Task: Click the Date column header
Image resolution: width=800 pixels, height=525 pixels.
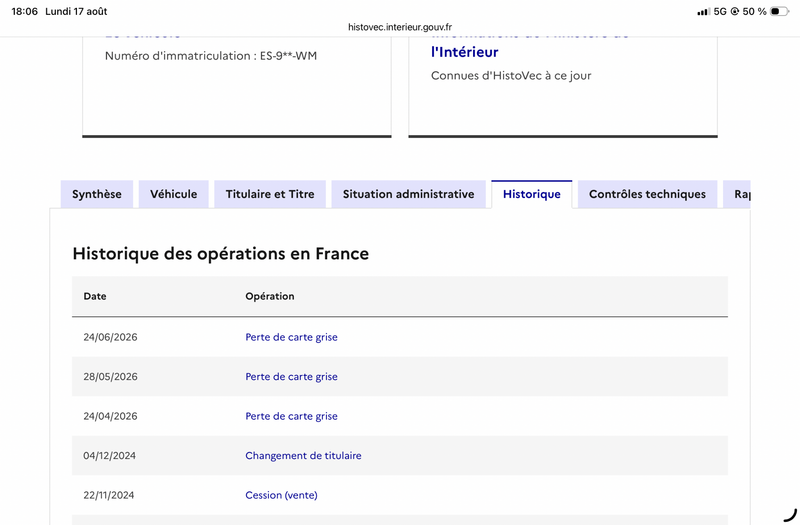Action: pyautogui.click(x=95, y=296)
